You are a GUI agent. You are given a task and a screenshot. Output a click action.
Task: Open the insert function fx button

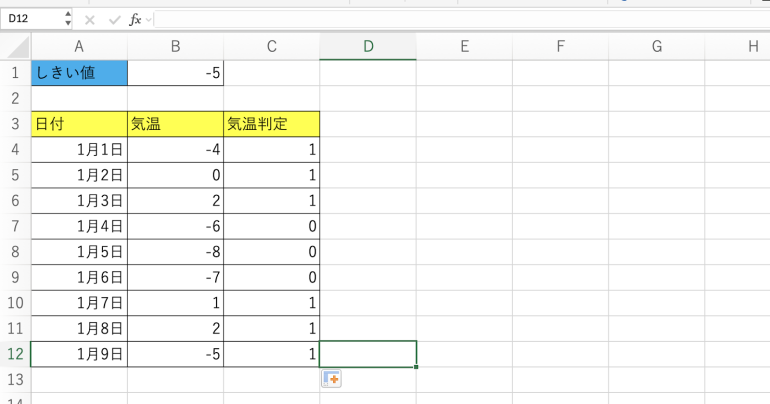coord(135,20)
